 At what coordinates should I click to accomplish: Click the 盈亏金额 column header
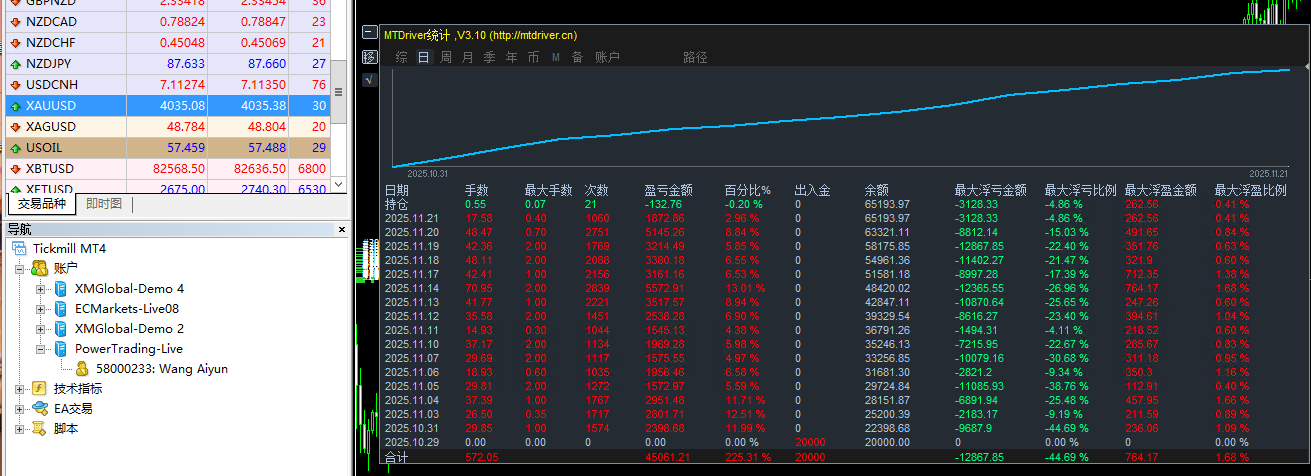[670, 190]
